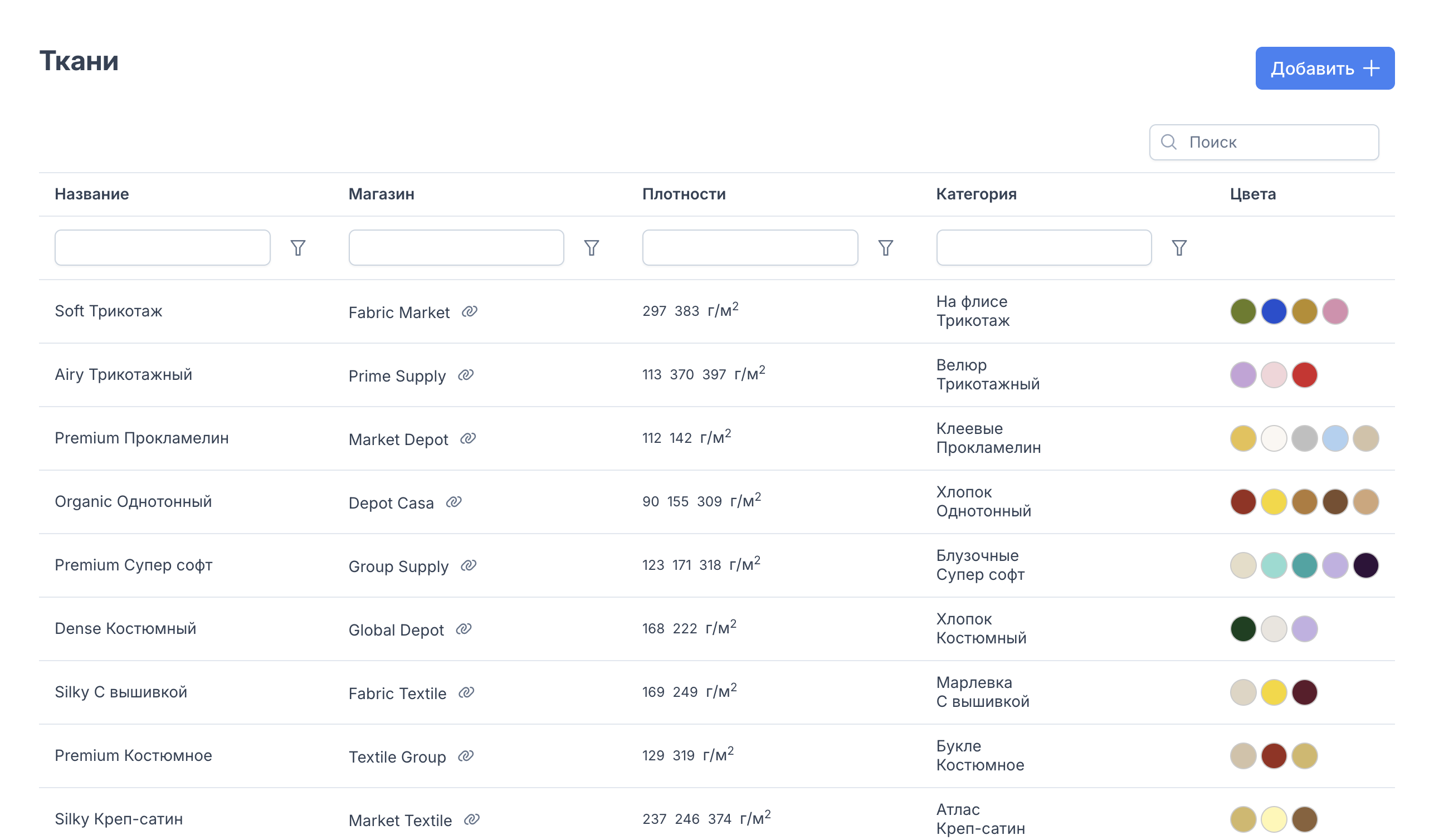The image size is (1434, 840).
Task: Open the link icon beside Fabric Market
Action: click(x=470, y=311)
